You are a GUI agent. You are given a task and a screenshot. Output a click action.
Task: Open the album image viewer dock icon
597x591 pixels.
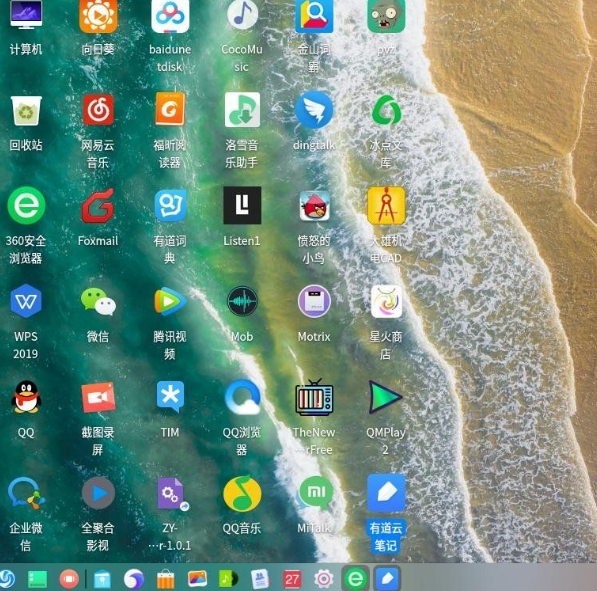(x=197, y=579)
